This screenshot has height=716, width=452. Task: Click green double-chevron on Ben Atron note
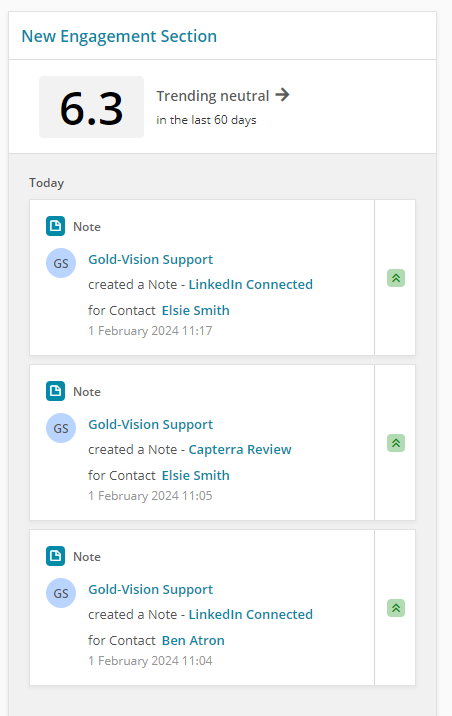click(396, 608)
